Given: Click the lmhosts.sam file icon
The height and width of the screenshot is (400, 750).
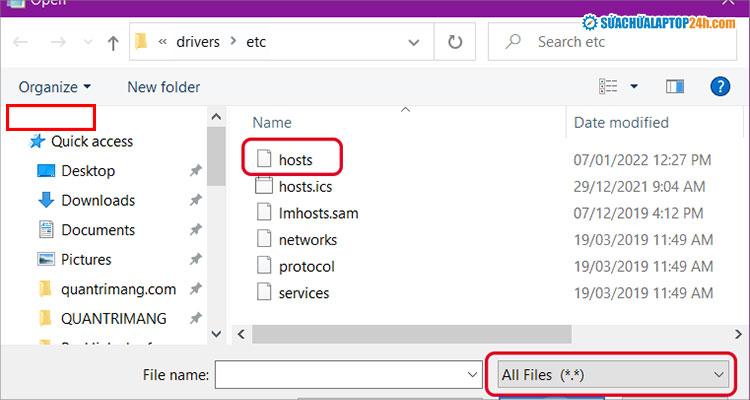Looking at the screenshot, I should pos(264,211).
